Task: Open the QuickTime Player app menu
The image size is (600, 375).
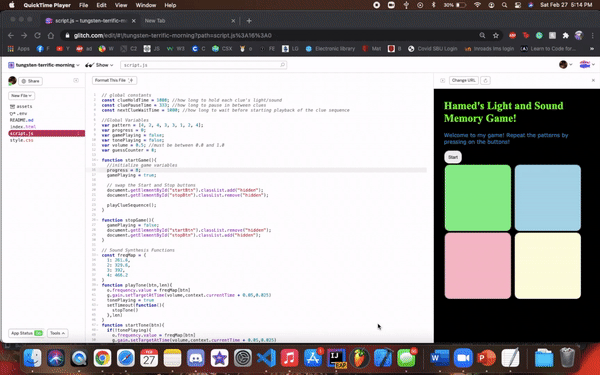Action: (47, 5)
